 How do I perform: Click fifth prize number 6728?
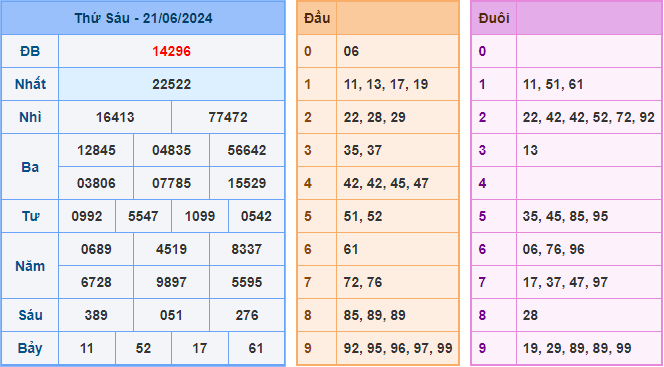[x=96, y=282]
